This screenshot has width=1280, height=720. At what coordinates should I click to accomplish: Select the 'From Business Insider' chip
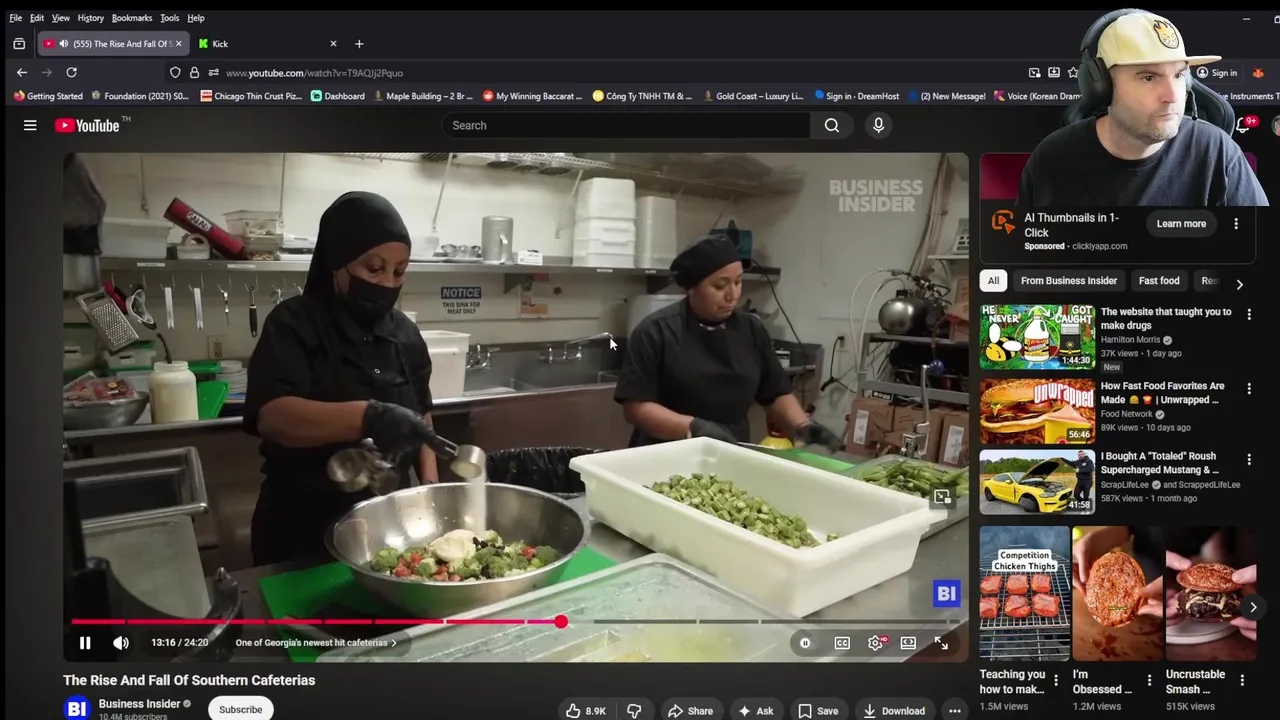[1069, 281]
